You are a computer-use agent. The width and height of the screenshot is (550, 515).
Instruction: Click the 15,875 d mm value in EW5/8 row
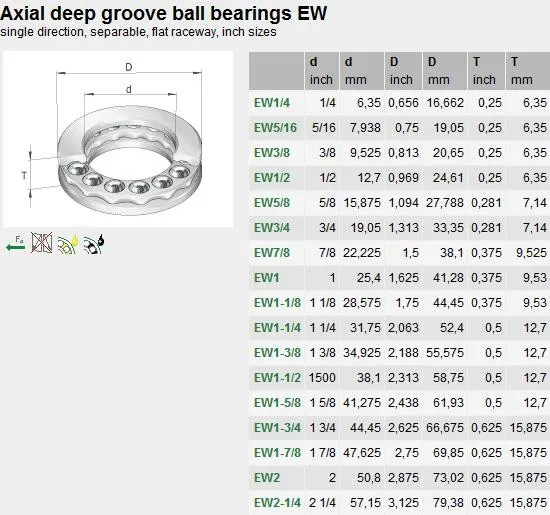pyautogui.click(x=362, y=203)
